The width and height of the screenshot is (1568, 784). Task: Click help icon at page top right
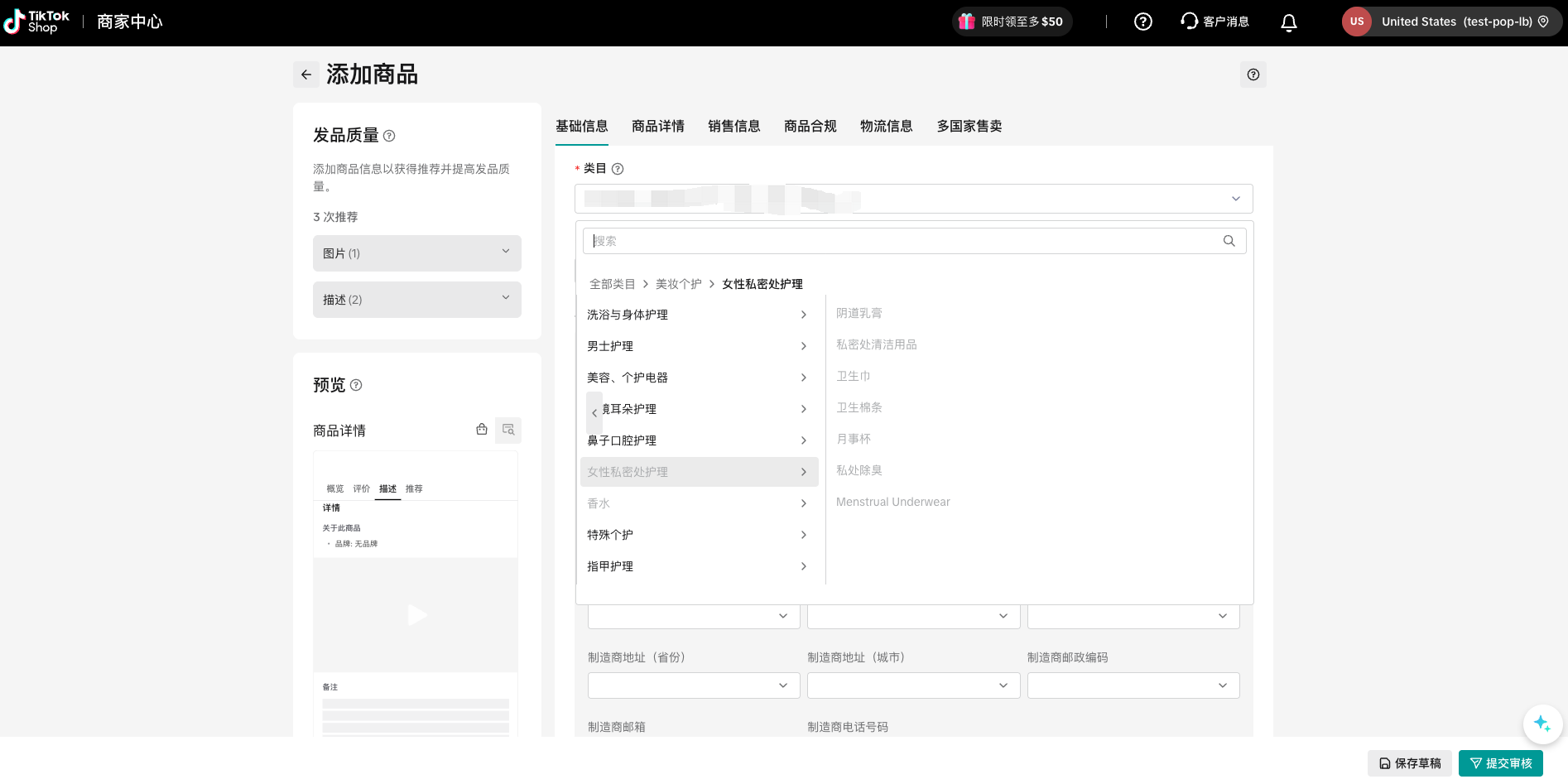[1253, 75]
